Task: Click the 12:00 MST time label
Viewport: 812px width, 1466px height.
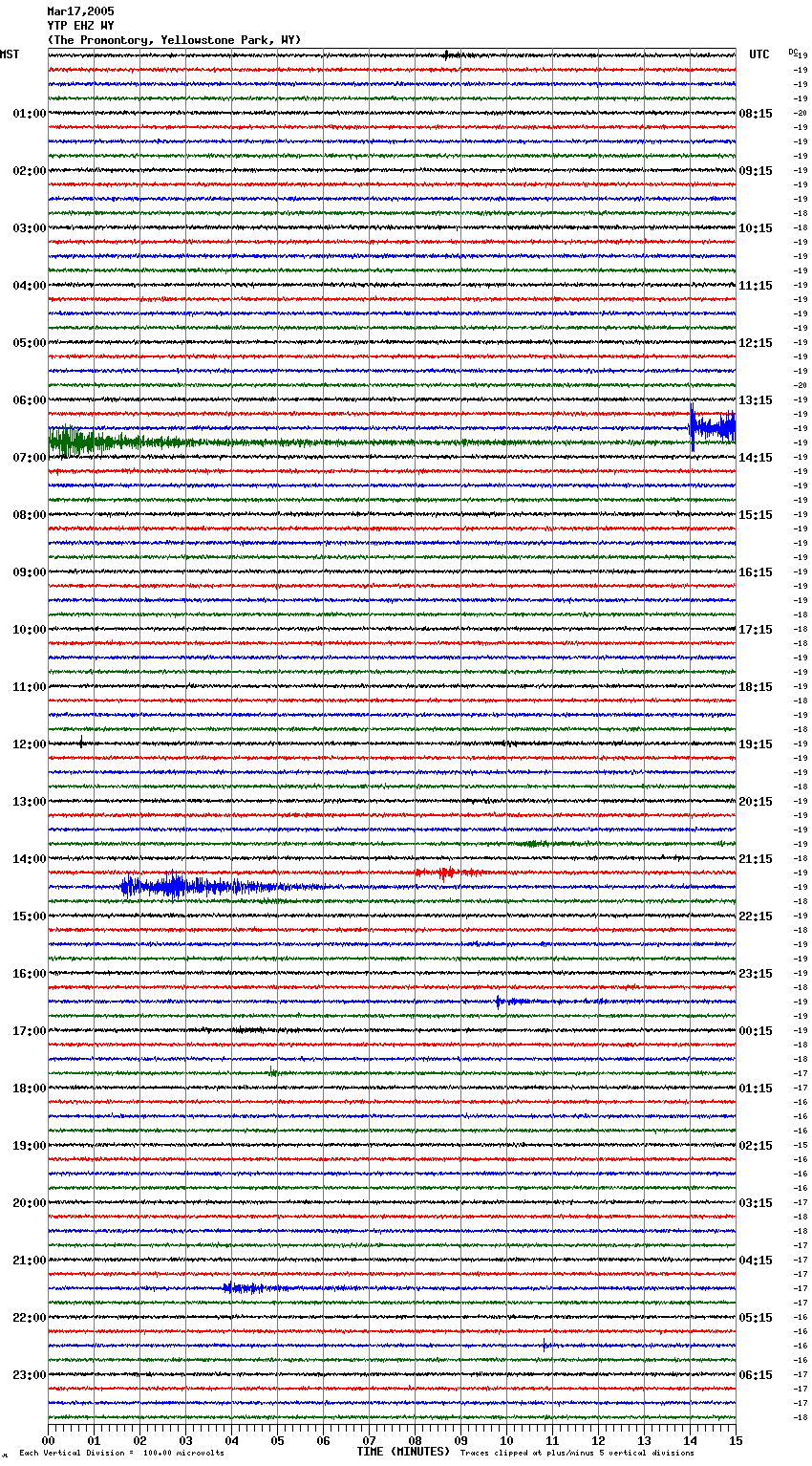Action: pyautogui.click(x=29, y=744)
